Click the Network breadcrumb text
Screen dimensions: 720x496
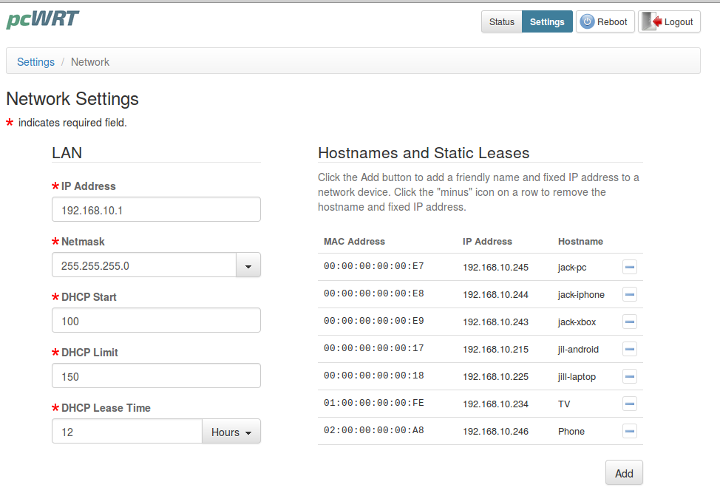90,62
